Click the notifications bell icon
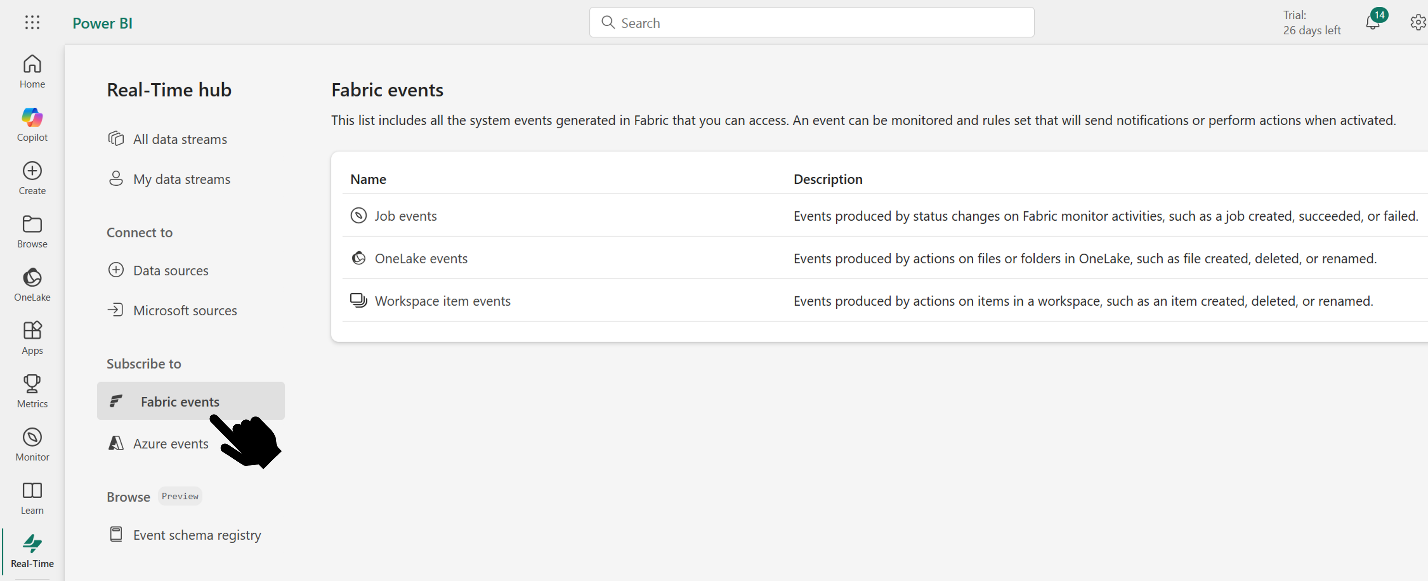Image resolution: width=1428 pixels, height=581 pixels. click(1372, 23)
